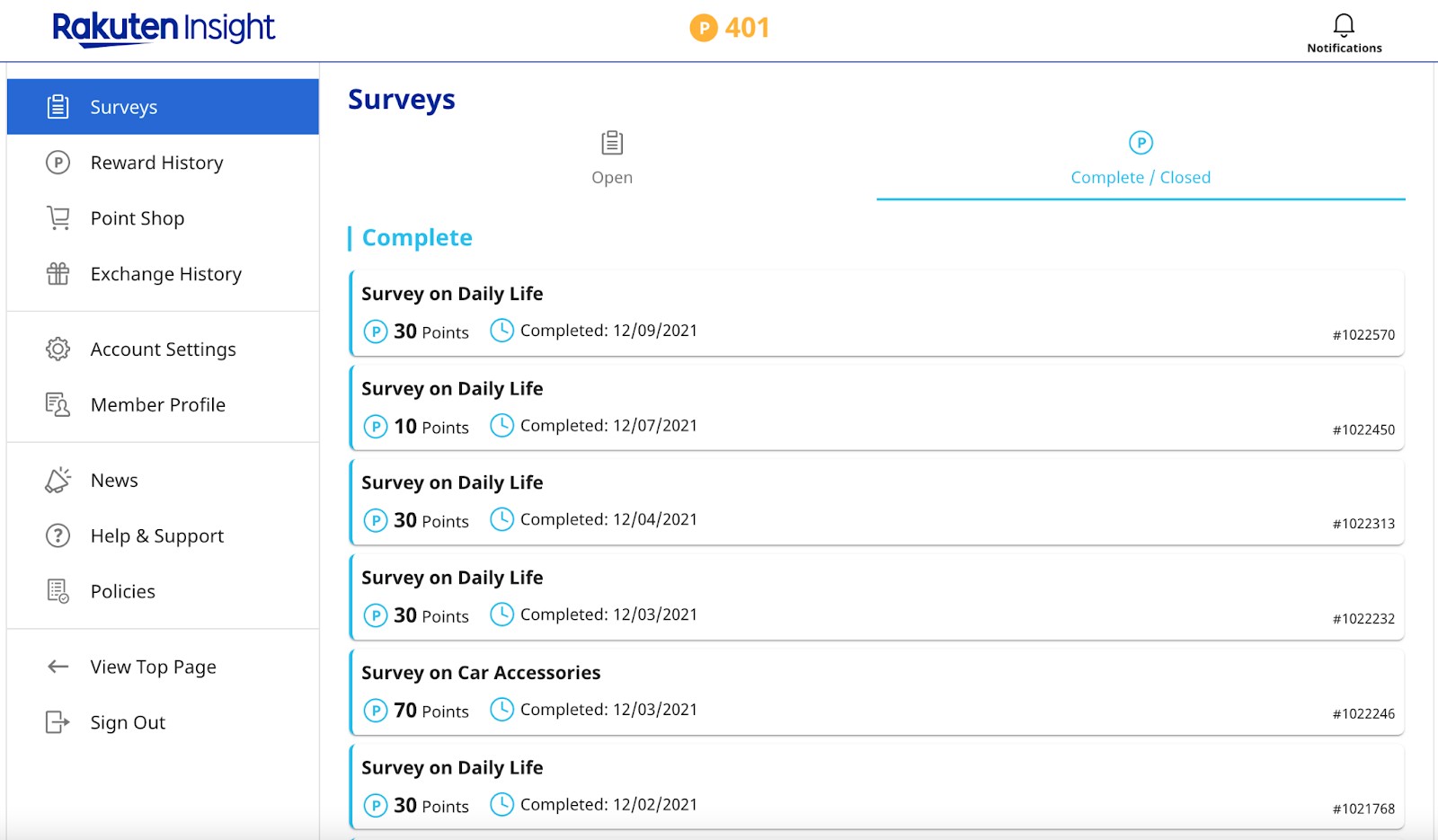The image size is (1438, 840).
Task: Switch to the Open tab
Action: (x=612, y=160)
